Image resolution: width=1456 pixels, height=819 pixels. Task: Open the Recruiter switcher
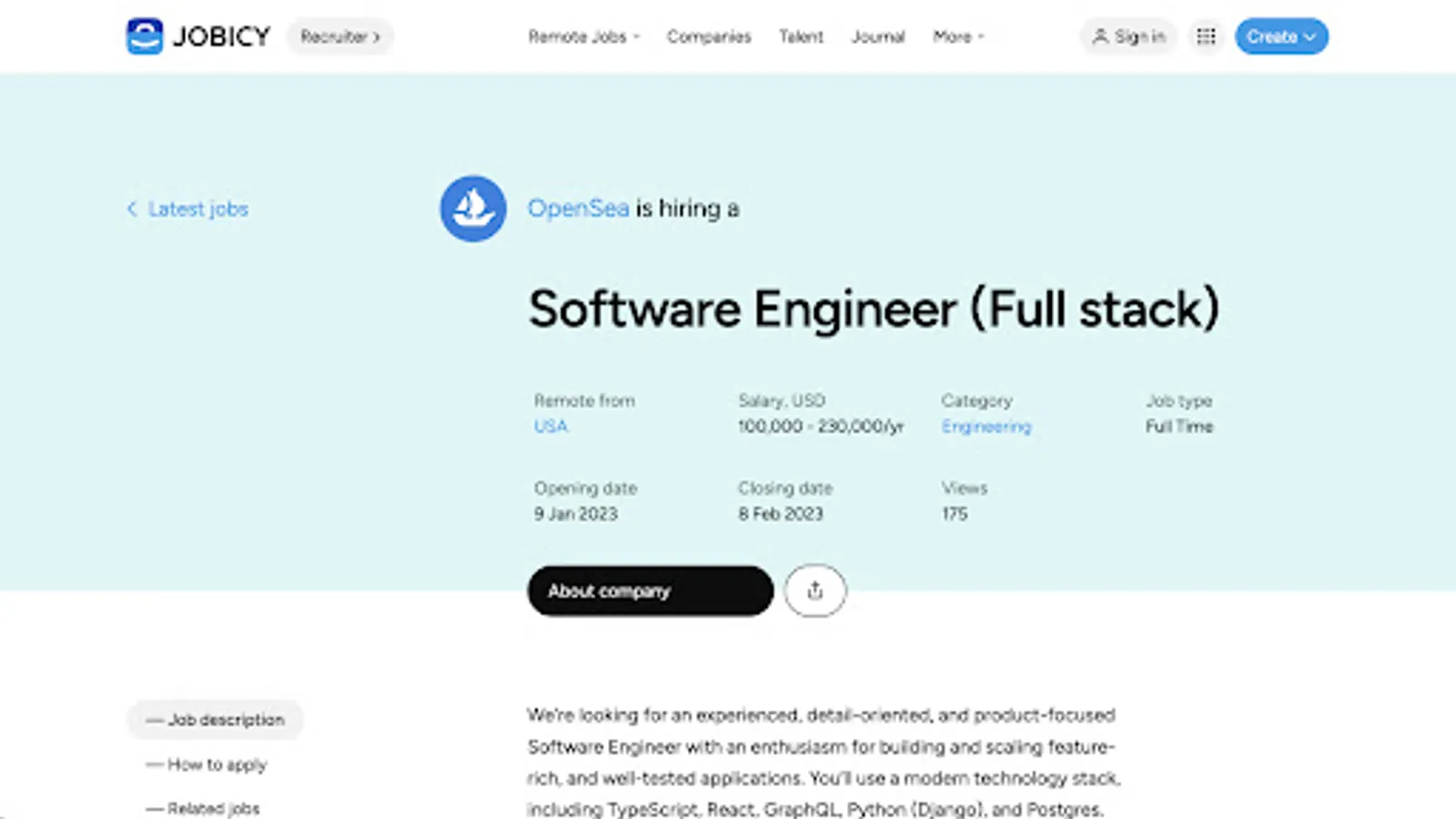340,36
